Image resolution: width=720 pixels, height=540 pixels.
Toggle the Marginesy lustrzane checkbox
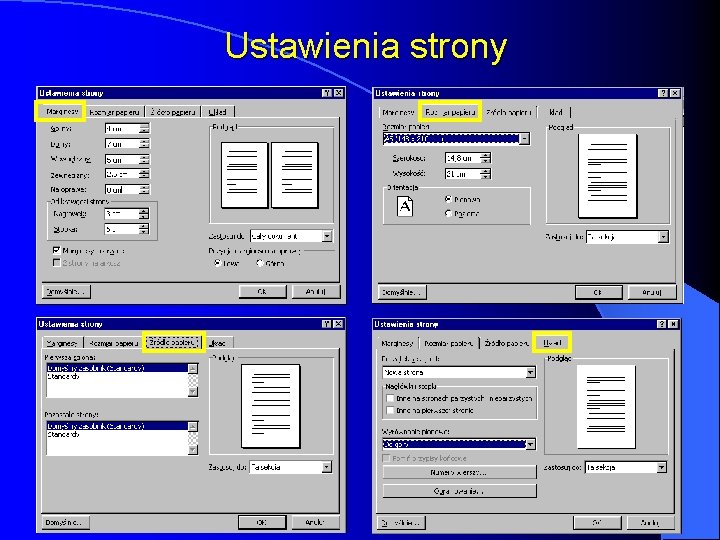[56, 251]
